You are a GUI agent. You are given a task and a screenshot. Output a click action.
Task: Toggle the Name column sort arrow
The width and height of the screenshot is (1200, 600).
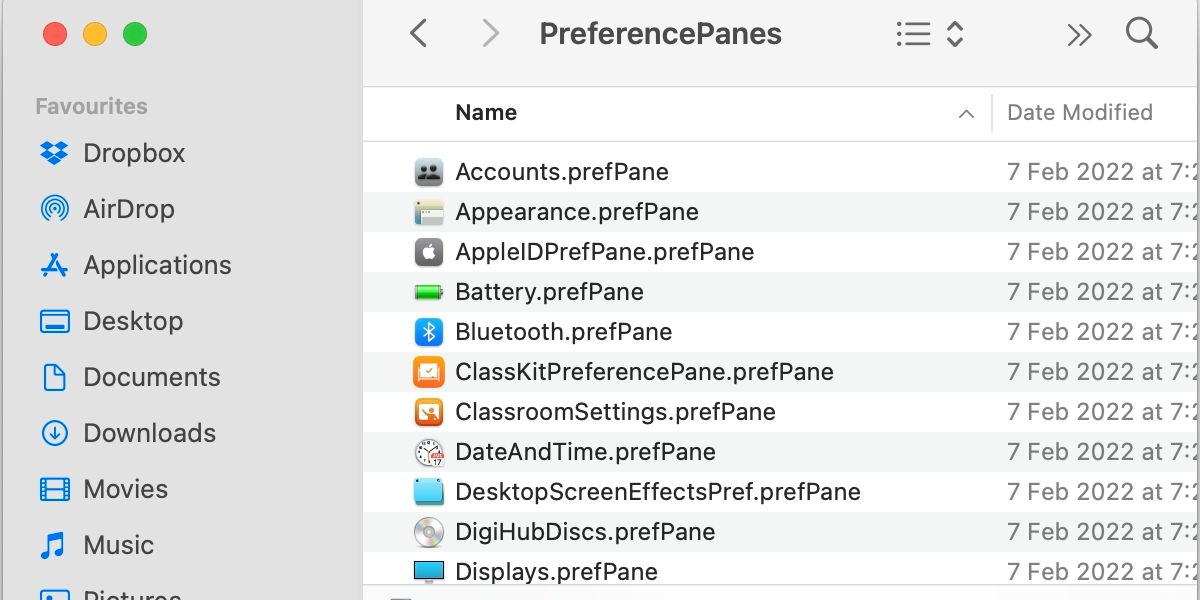(966, 113)
